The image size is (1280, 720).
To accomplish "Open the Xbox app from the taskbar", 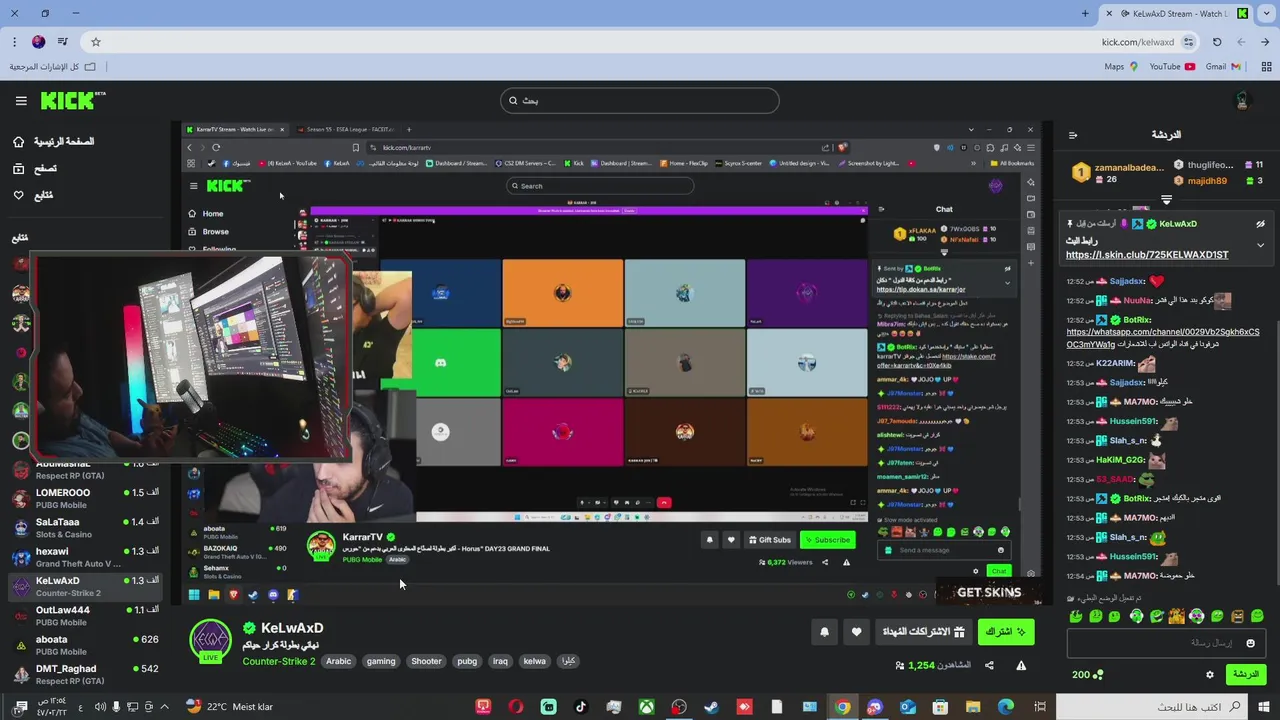I will (646, 707).
